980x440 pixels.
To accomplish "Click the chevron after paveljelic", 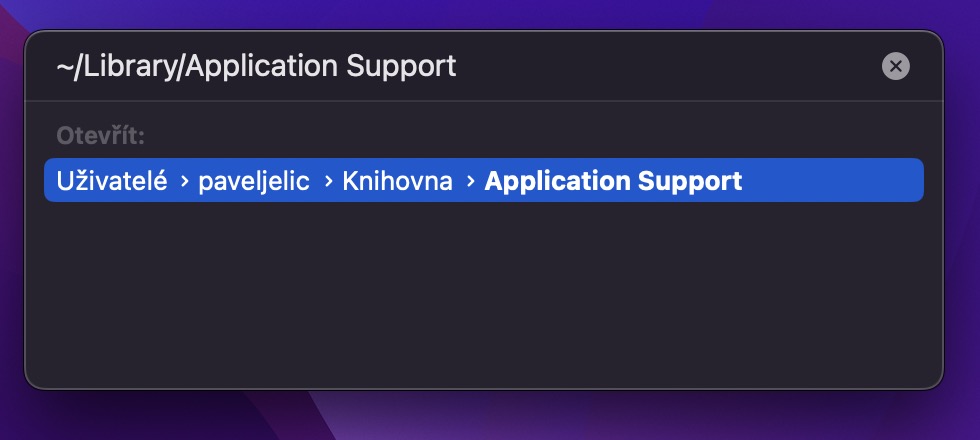I will (327, 181).
